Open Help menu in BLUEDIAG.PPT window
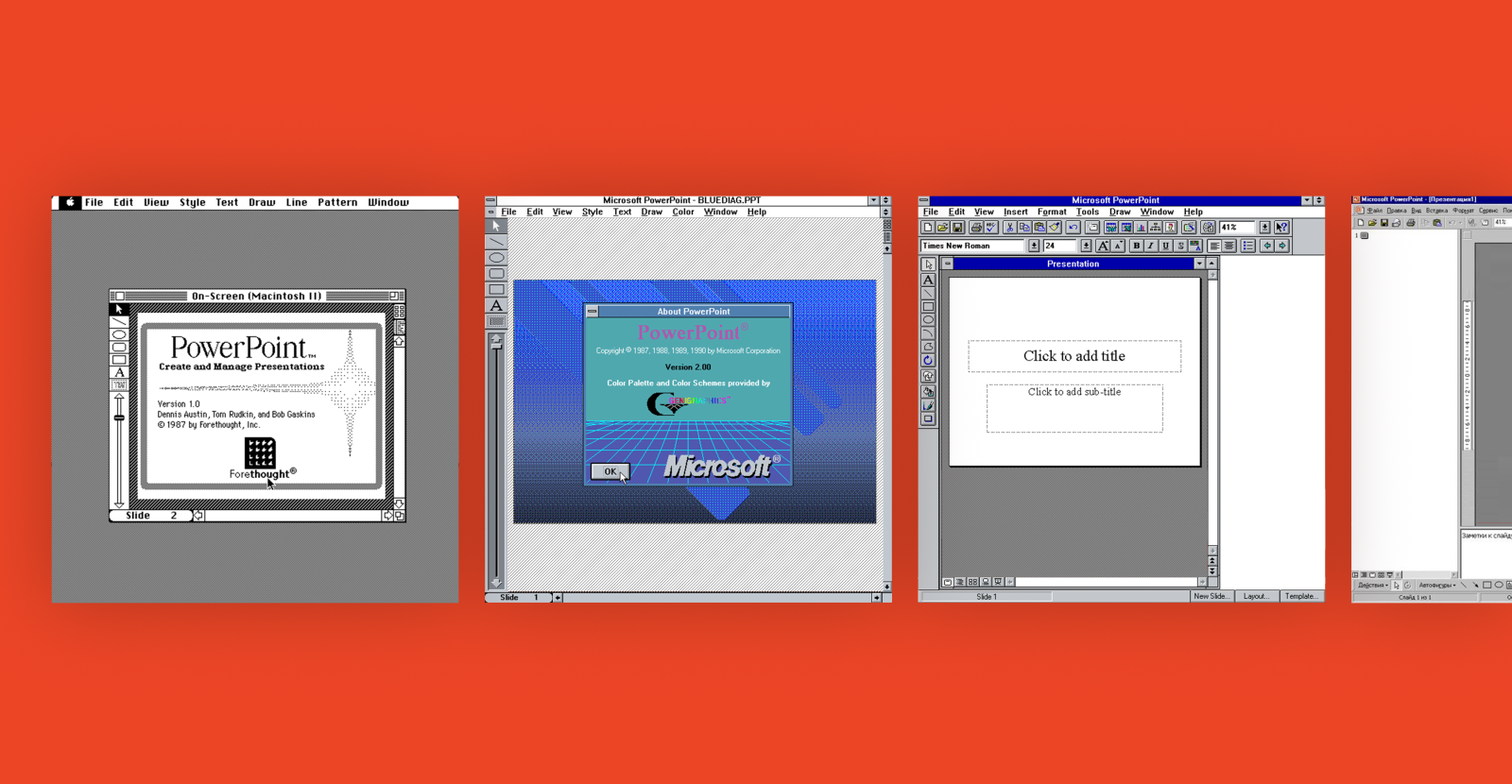This screenshot has width=1512, height=784. (x=757, y=212)
